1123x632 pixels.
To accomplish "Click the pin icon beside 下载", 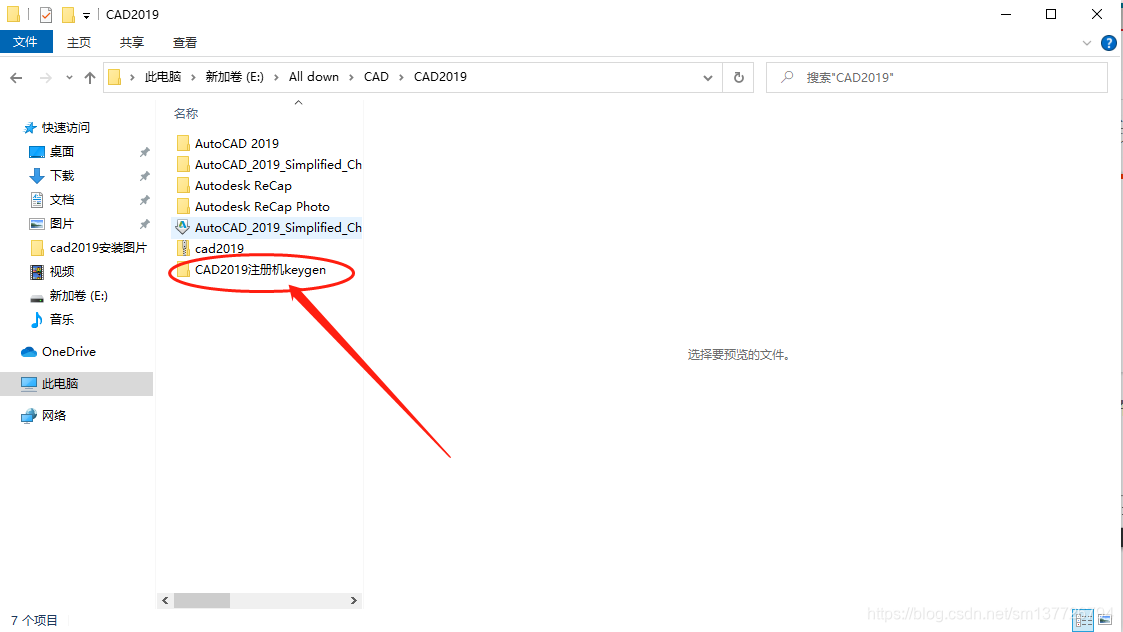I will [x=145, y=176].
